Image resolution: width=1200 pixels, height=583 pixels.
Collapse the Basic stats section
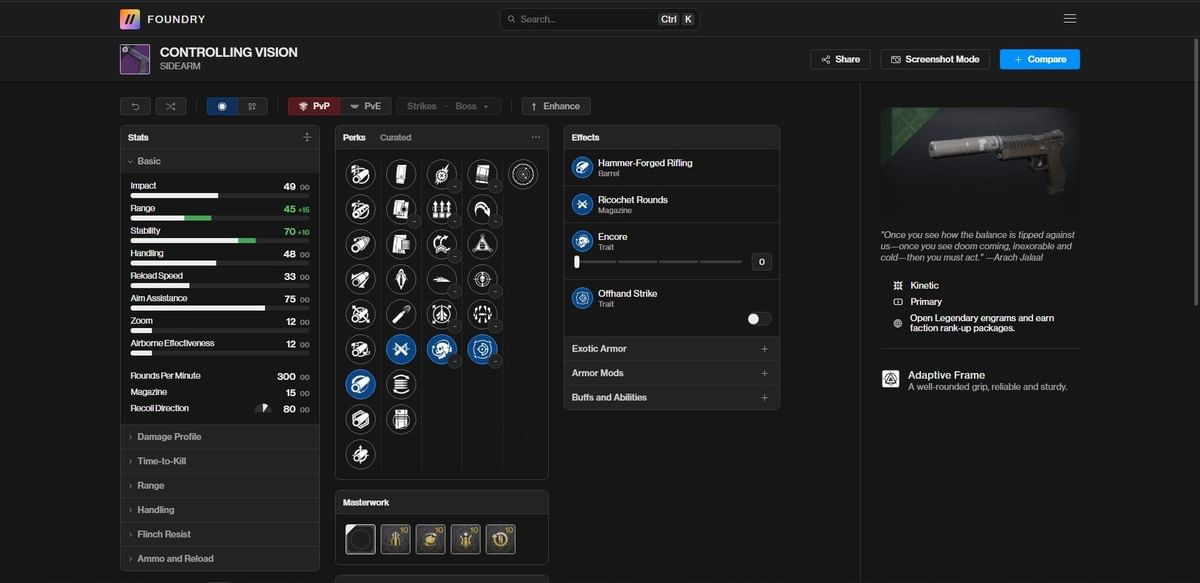(x=148, y=160)
